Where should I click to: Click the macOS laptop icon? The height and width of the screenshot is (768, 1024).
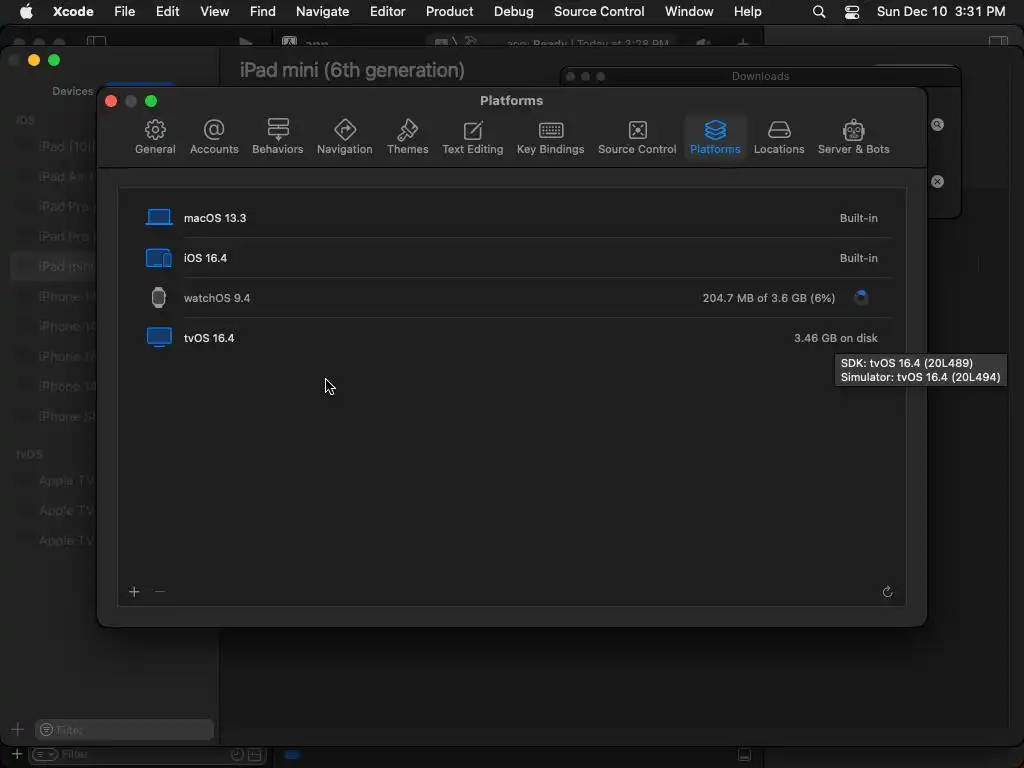click(x=159, y=217)
